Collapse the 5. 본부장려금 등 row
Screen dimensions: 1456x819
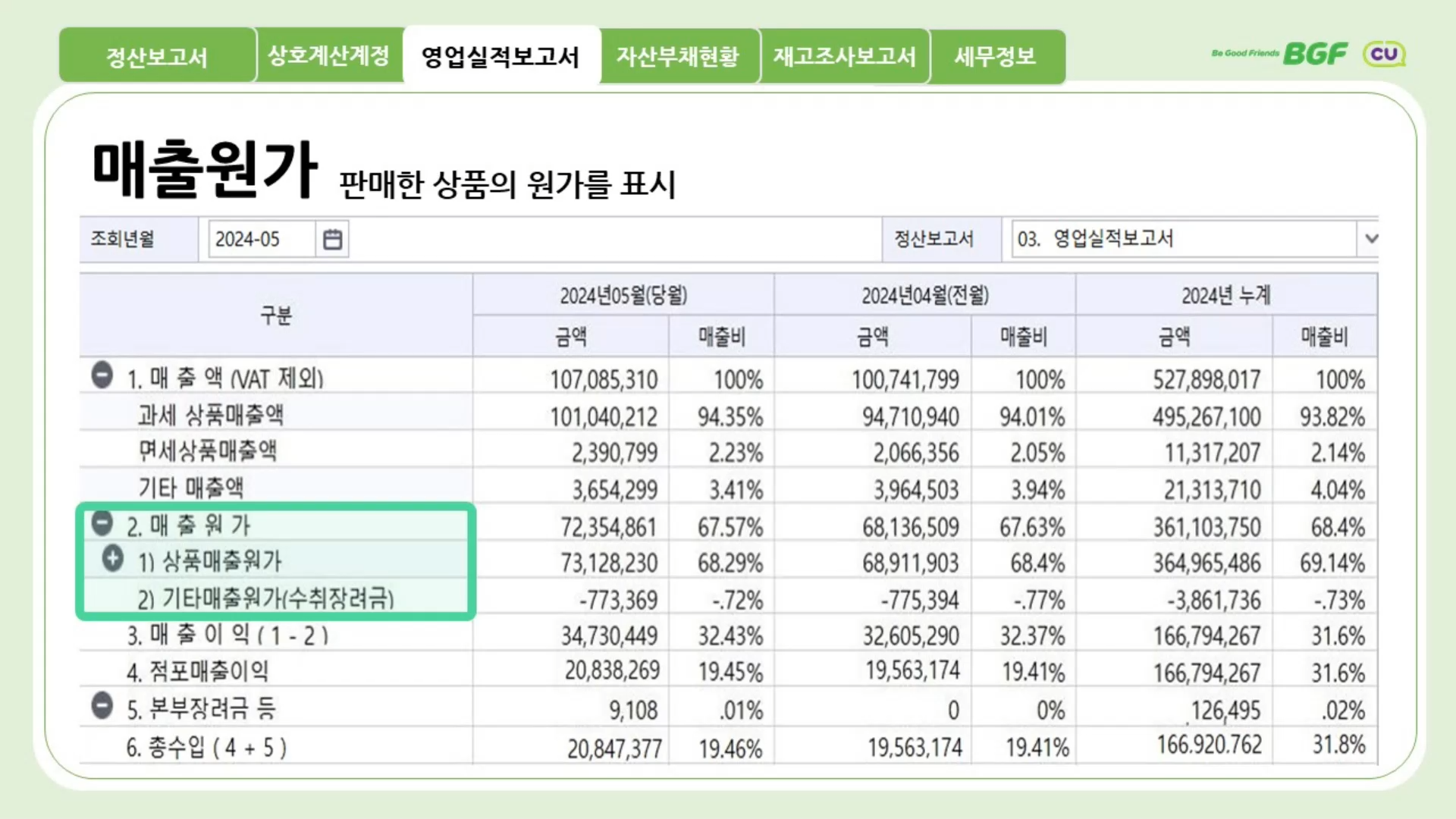click(x=102, y=706)
